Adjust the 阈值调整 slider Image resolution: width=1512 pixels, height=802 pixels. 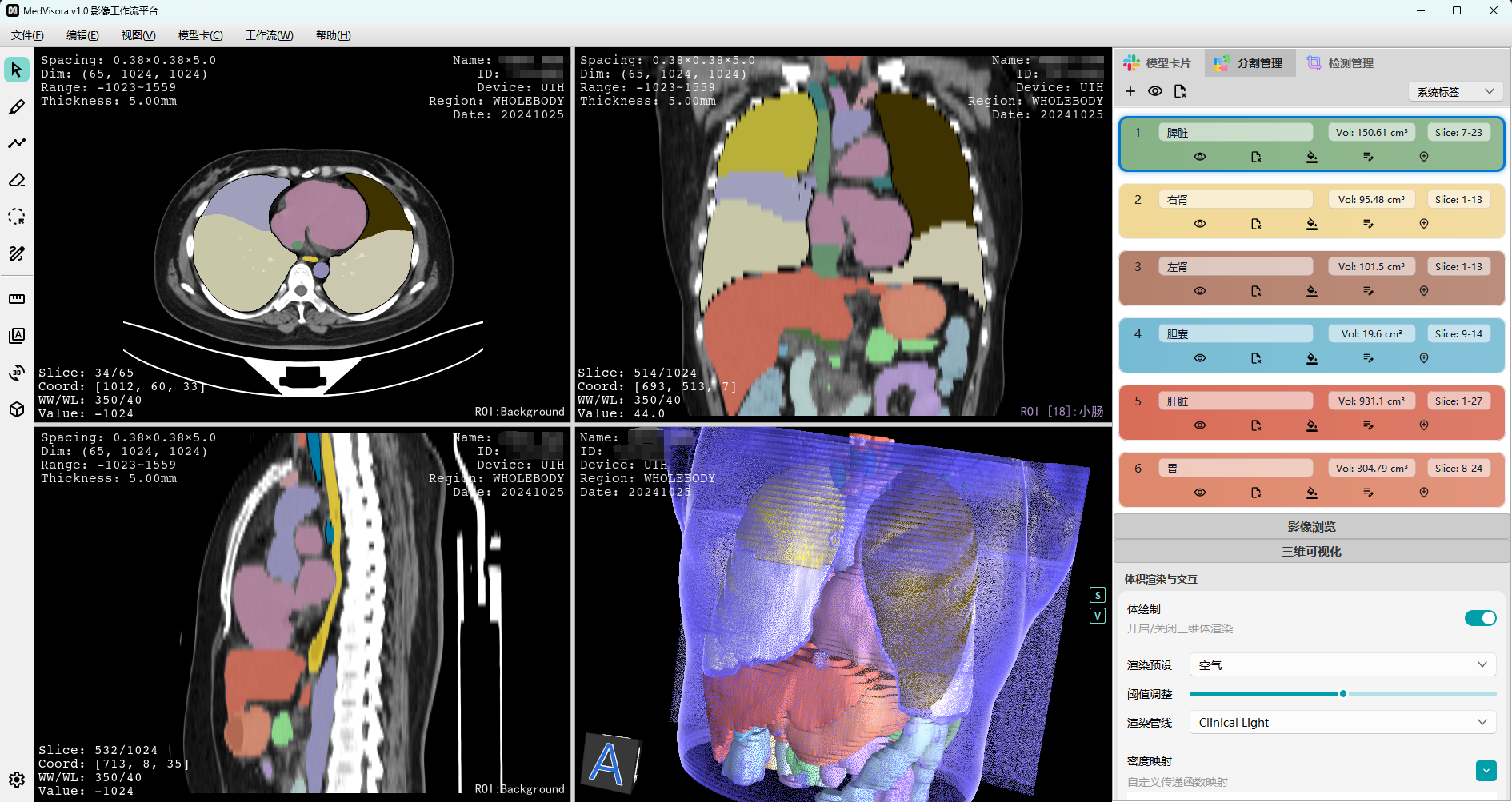[x=1343, y=694]
